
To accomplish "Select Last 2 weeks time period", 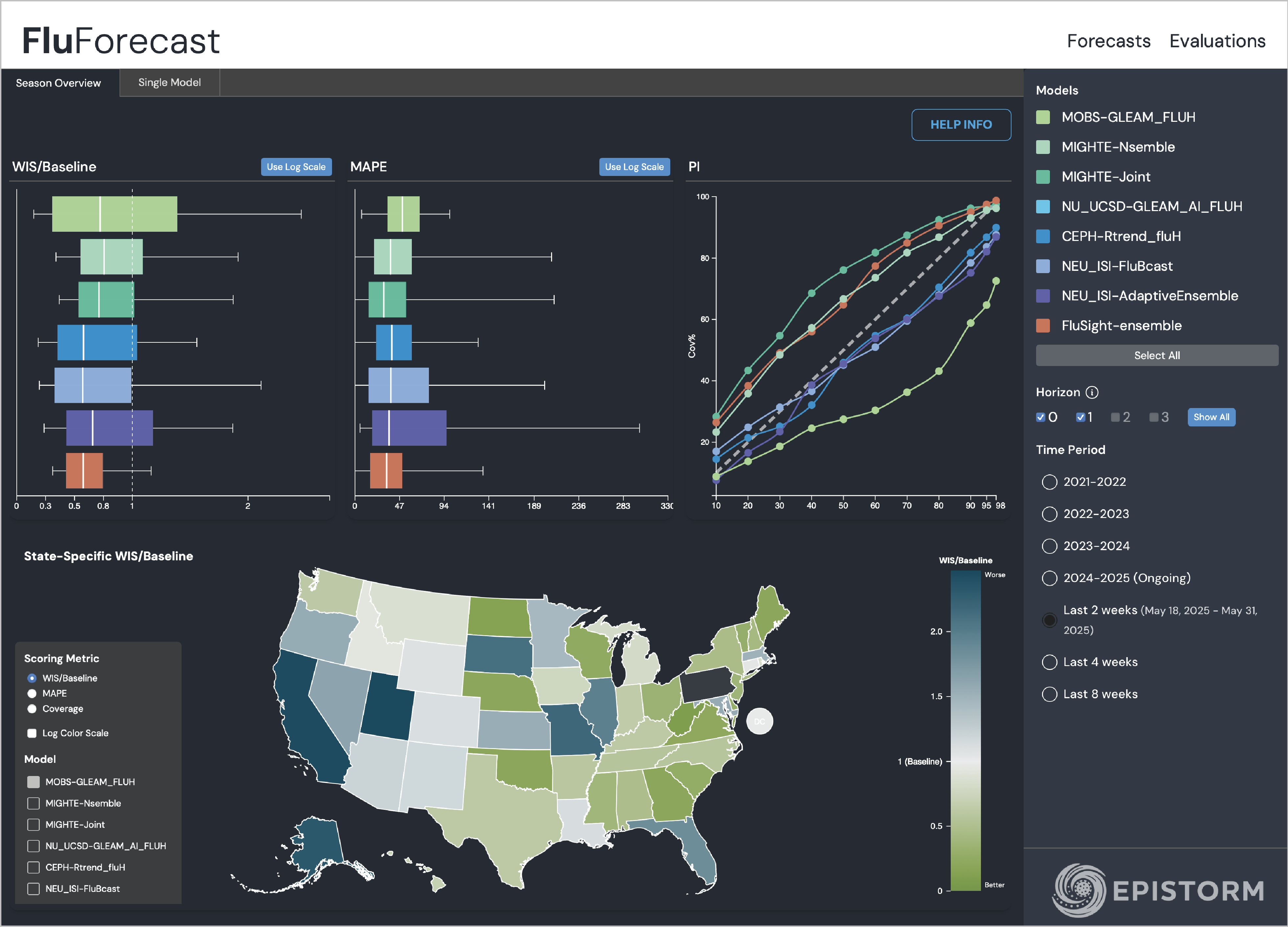I will pos(1050,620).
